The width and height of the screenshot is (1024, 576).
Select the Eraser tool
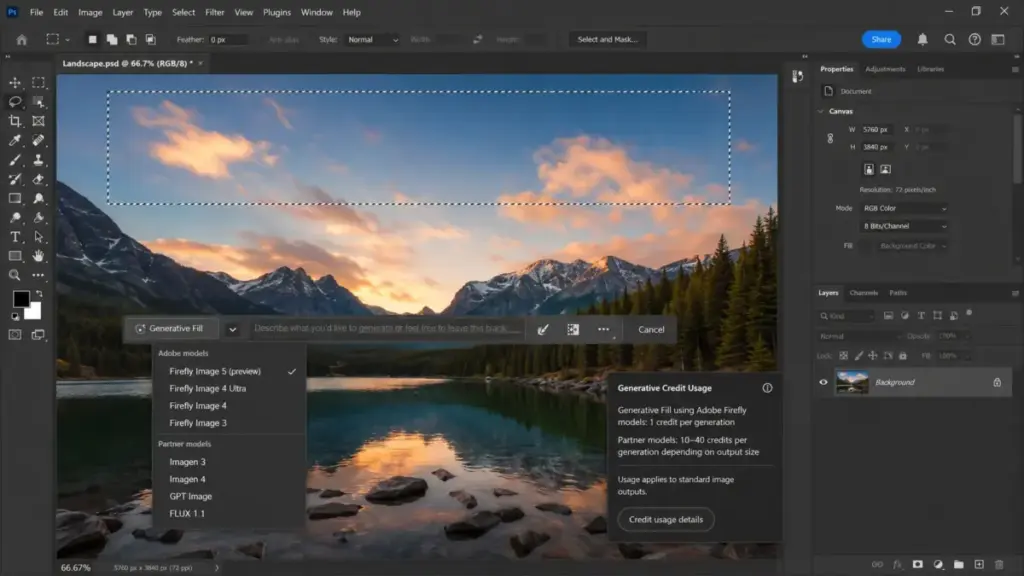39,179
